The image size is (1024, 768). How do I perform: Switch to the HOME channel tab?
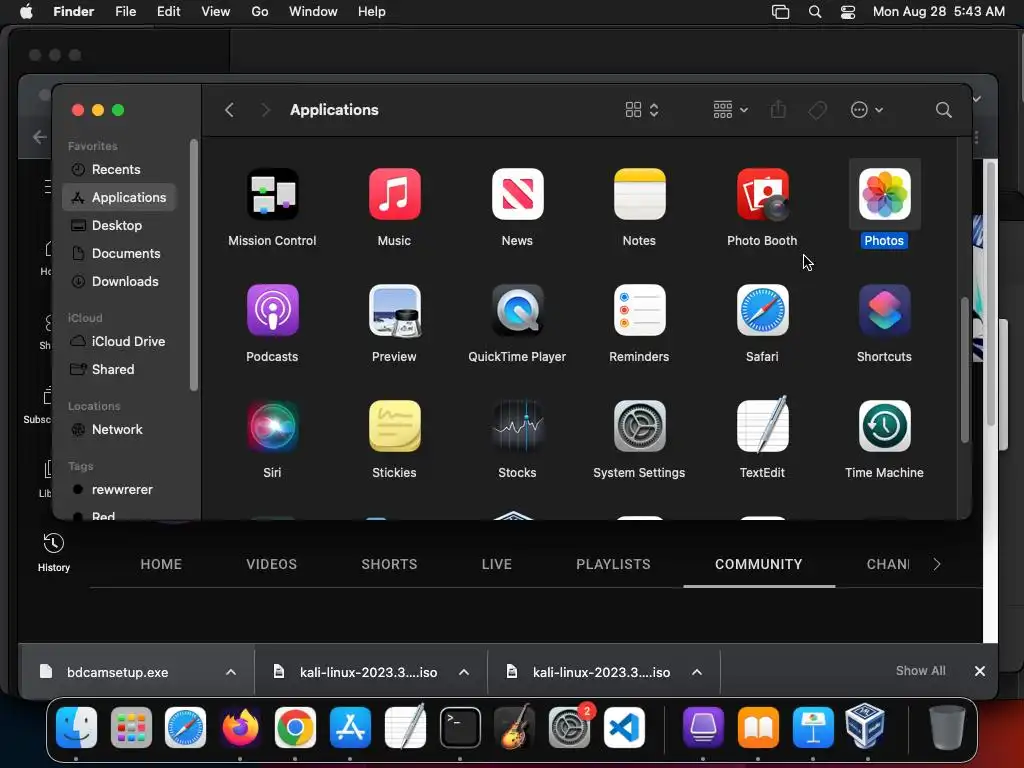tap(161, 564)
